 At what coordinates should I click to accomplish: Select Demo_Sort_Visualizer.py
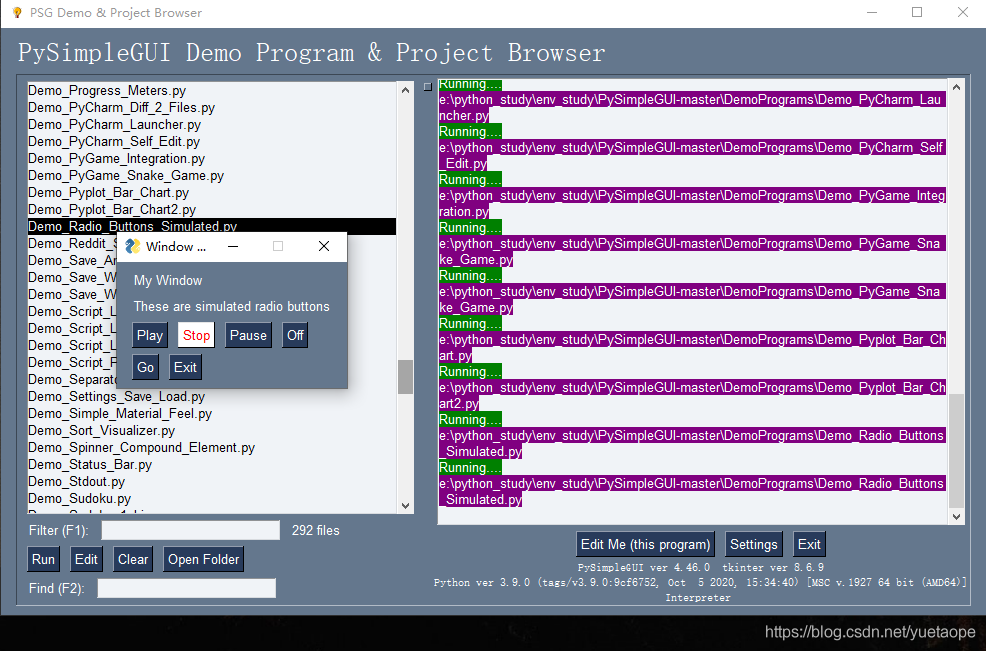212,431
